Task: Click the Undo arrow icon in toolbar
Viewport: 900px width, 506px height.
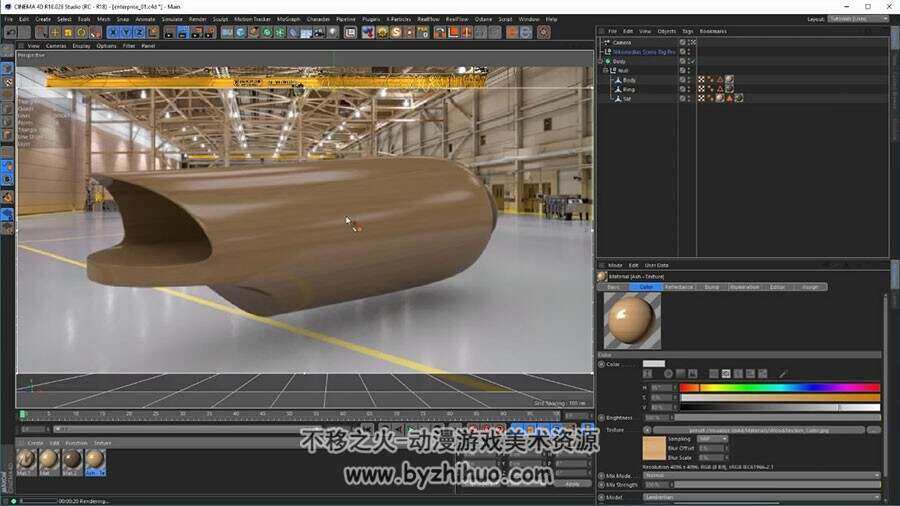Action: [x=11, y=32]
